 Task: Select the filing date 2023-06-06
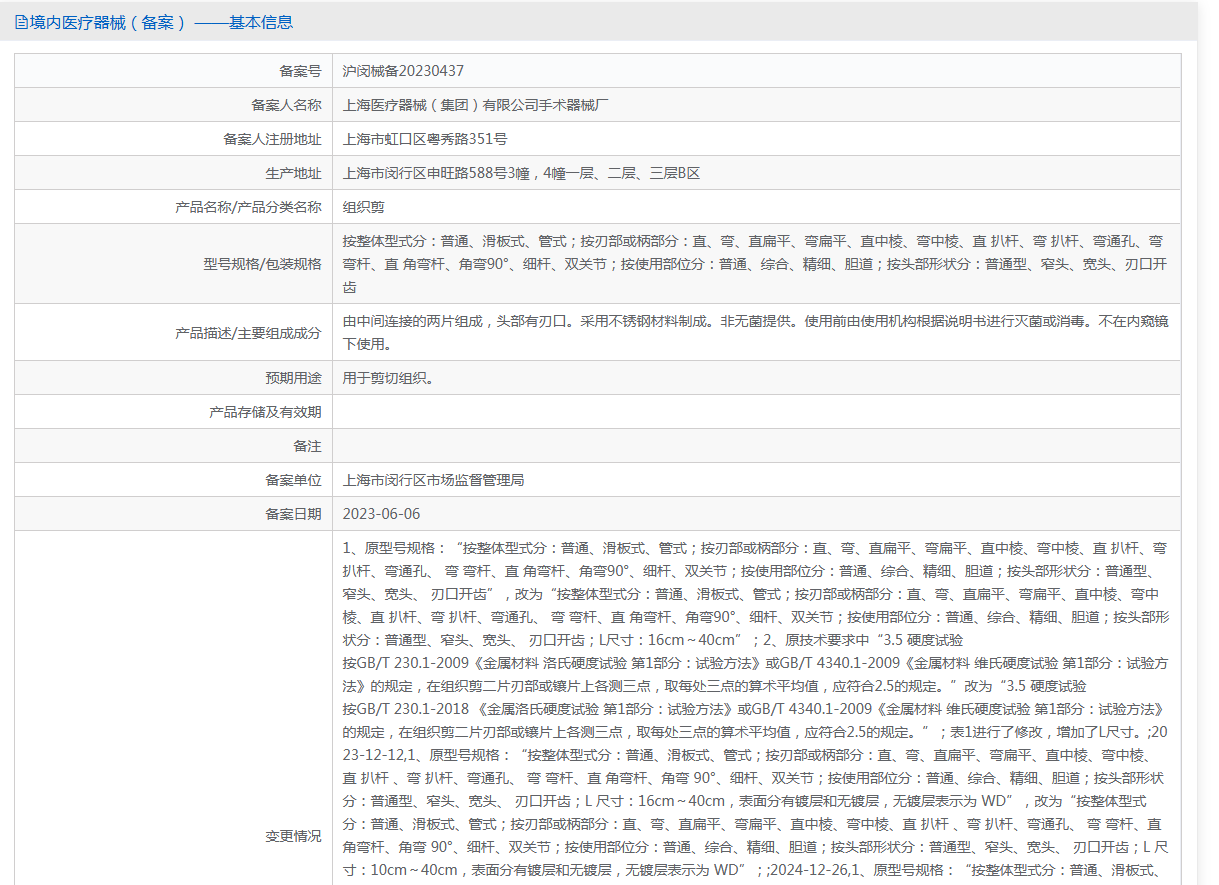[x=381, y=514]
